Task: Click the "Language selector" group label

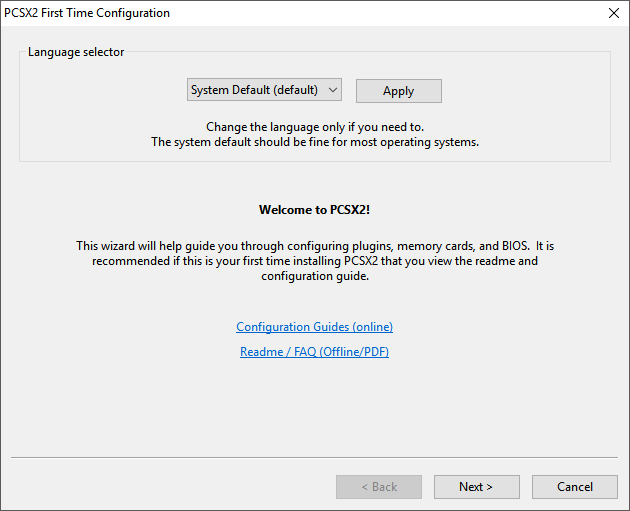Action: click(76, 52)
